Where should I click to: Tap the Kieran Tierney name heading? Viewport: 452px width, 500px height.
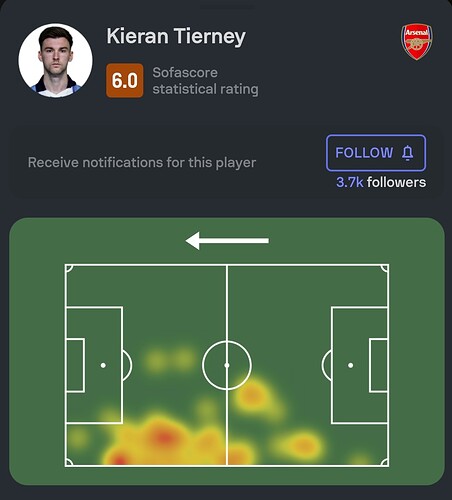point(176,36)
